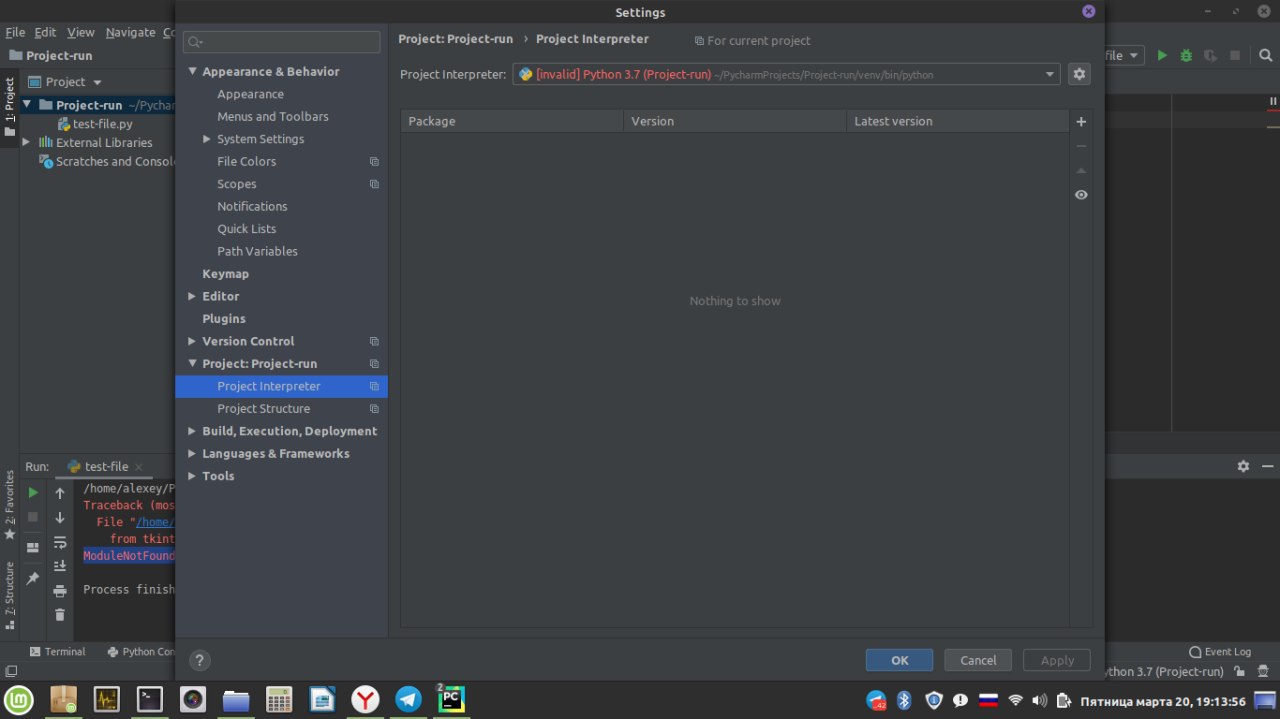The height and width of the screenshot is (719, 1280).
Task: Click Apply button in Settings
Action: pyautogui.click(x=1057, y=660)
